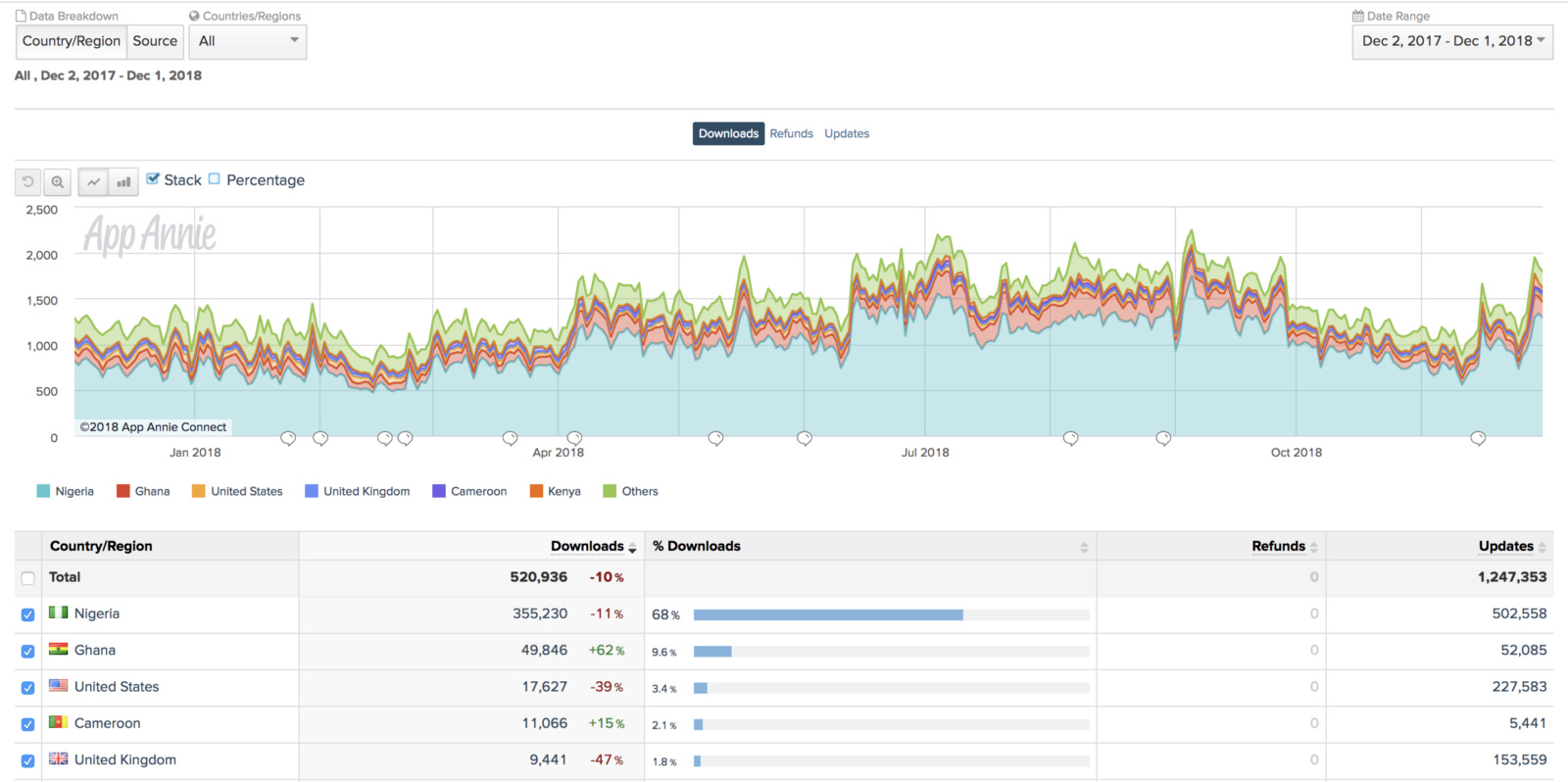The width and height of the screenshot is (1568, 782).
Task: Click the event marker near Oct 2018
Action: point(1163,438)
